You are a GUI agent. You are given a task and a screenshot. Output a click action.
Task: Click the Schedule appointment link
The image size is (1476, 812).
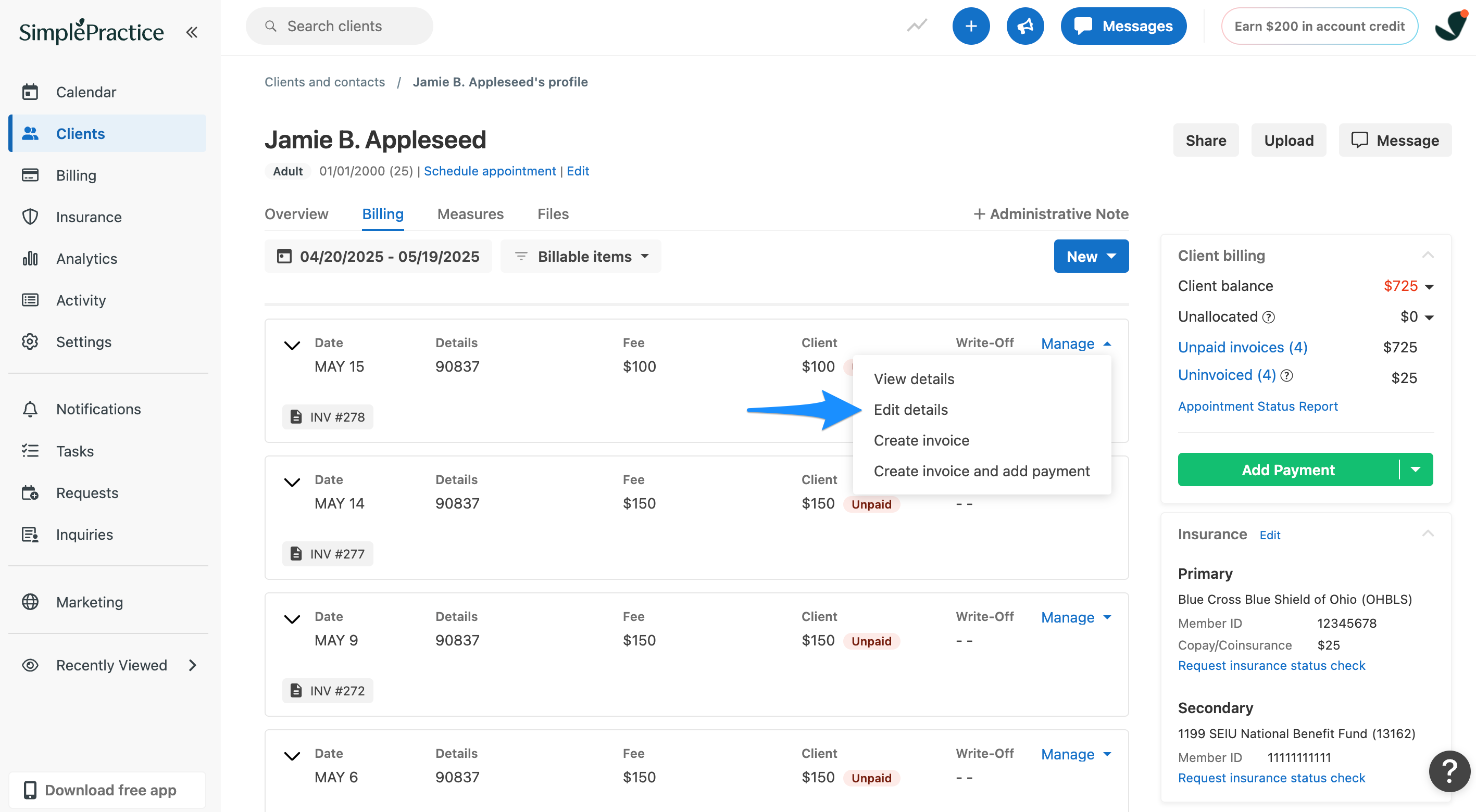point(490,171)
